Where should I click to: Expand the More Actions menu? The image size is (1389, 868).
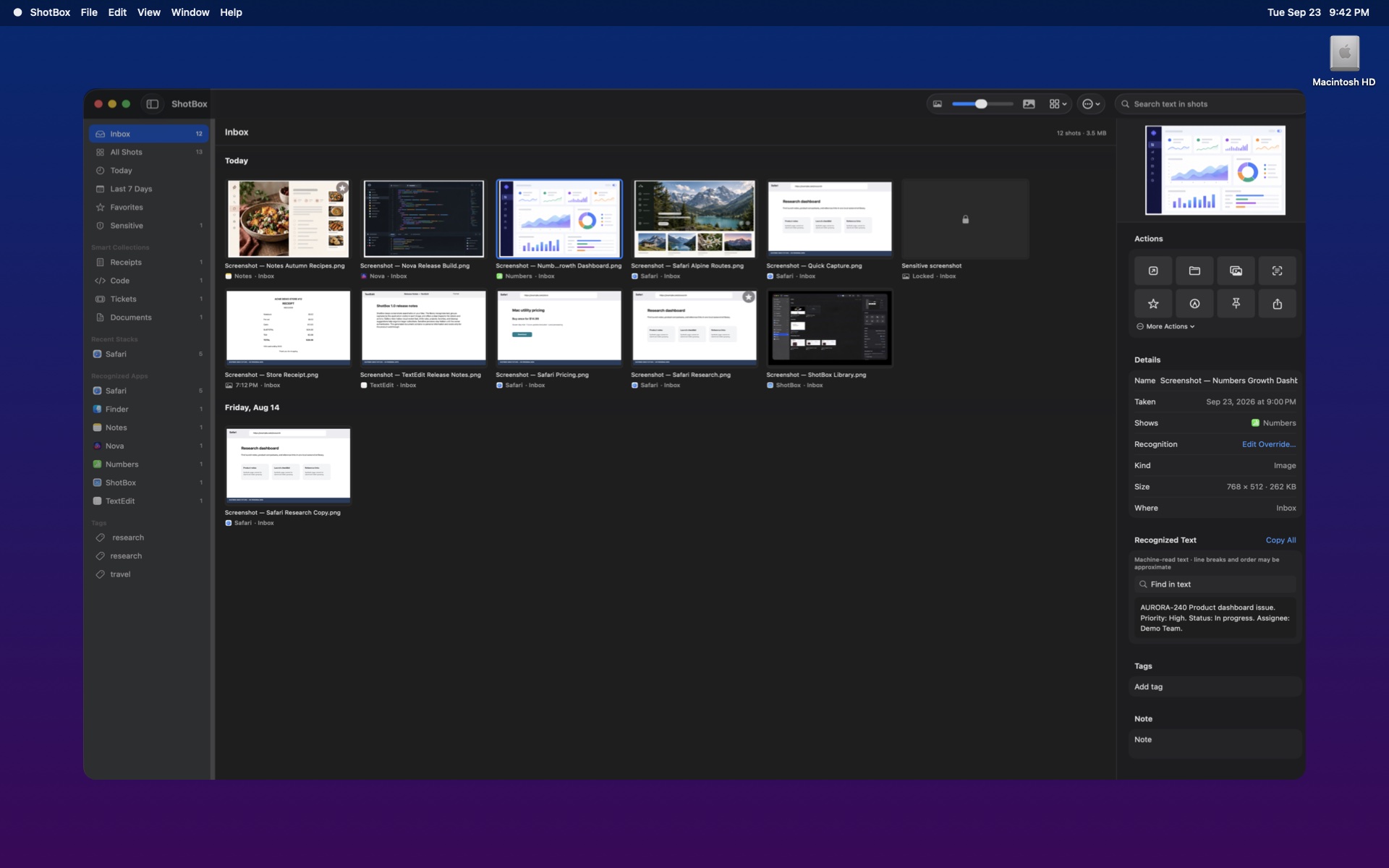coord(1165,327)
